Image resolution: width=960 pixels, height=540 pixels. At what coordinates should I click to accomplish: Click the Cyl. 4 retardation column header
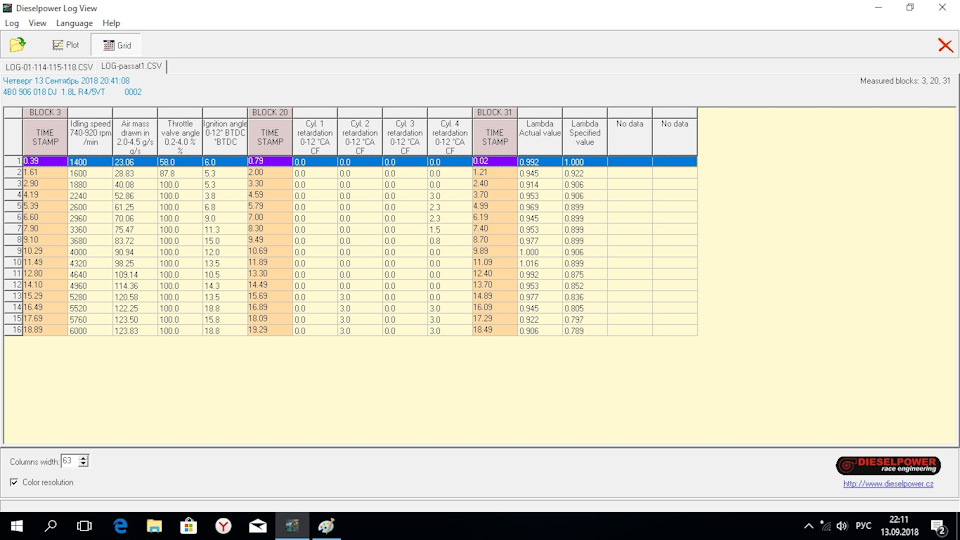point(450,137)
